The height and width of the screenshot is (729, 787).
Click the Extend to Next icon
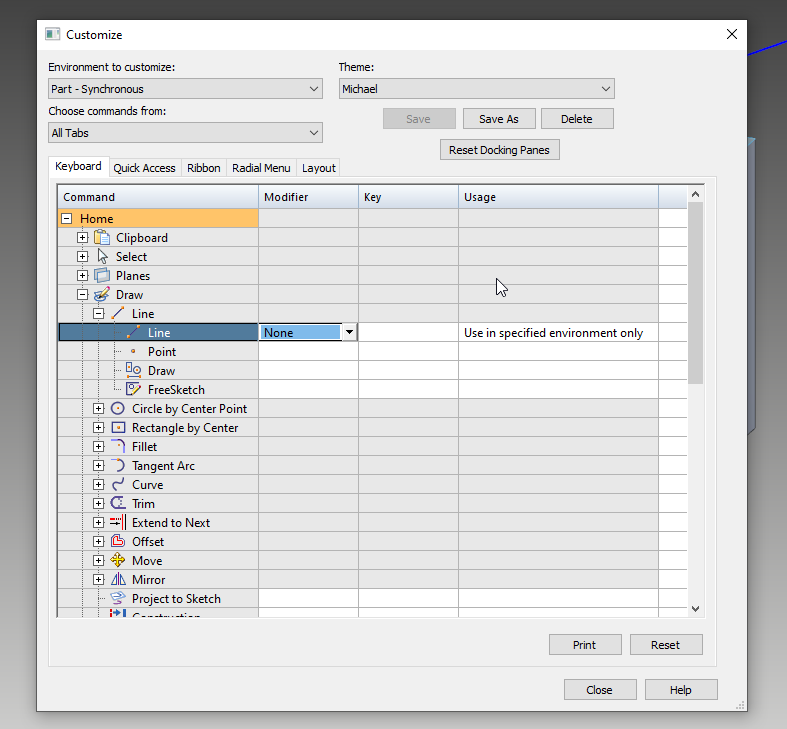(118, 522)
